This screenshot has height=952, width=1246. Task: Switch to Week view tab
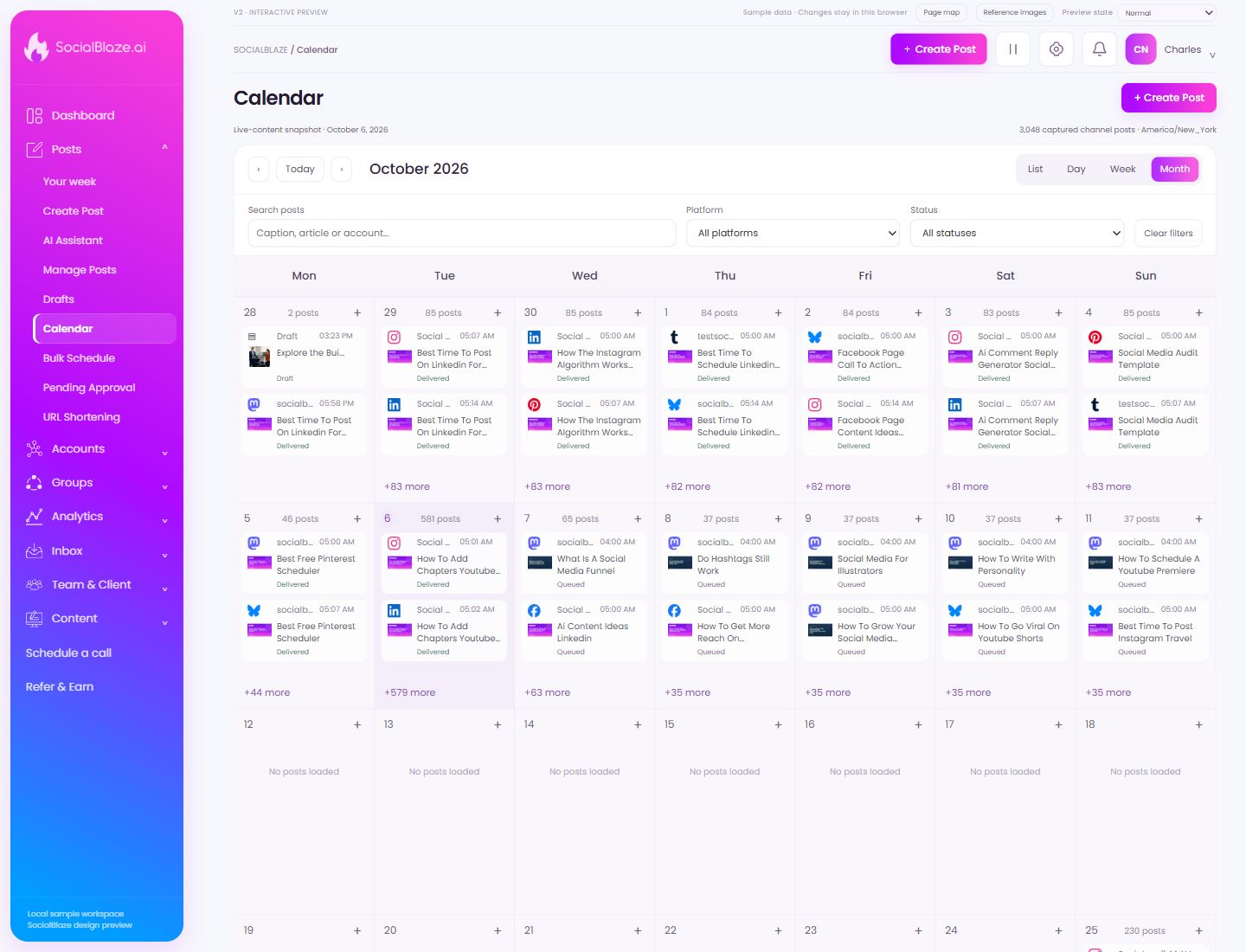[1122, 169]
